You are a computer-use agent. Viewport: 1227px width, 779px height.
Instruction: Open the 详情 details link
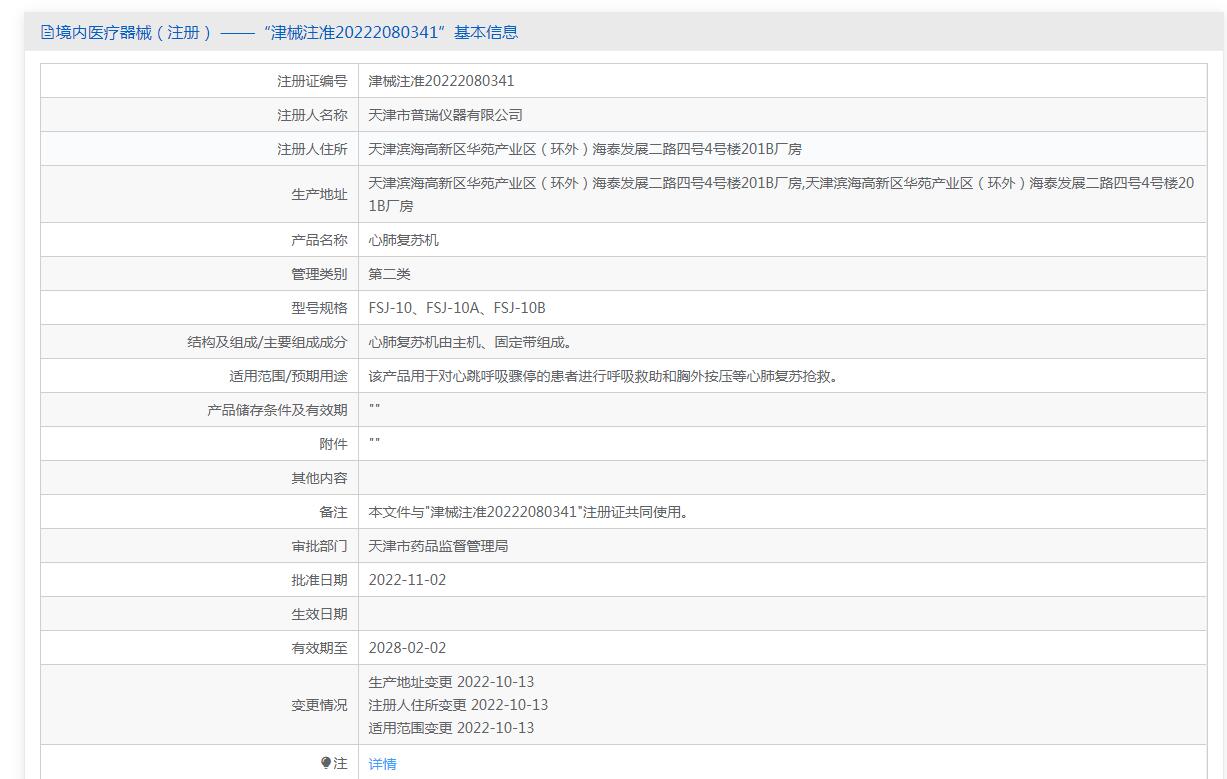(382, 764)
